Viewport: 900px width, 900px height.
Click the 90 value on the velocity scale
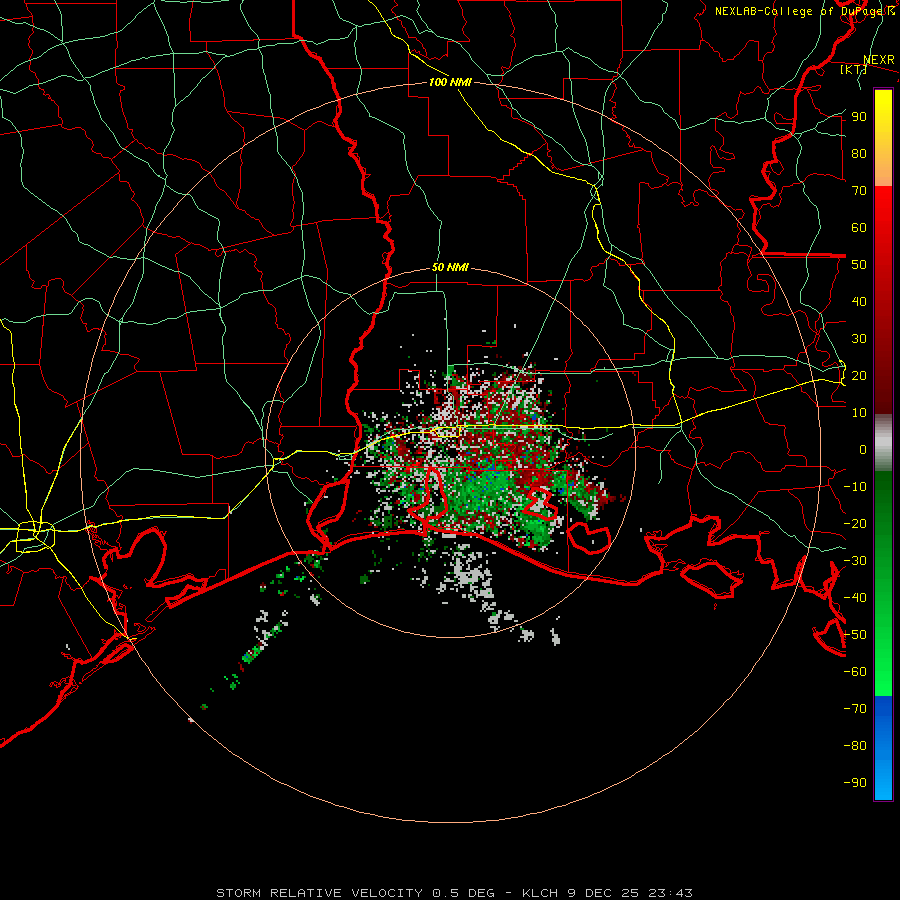click(859, 117)
